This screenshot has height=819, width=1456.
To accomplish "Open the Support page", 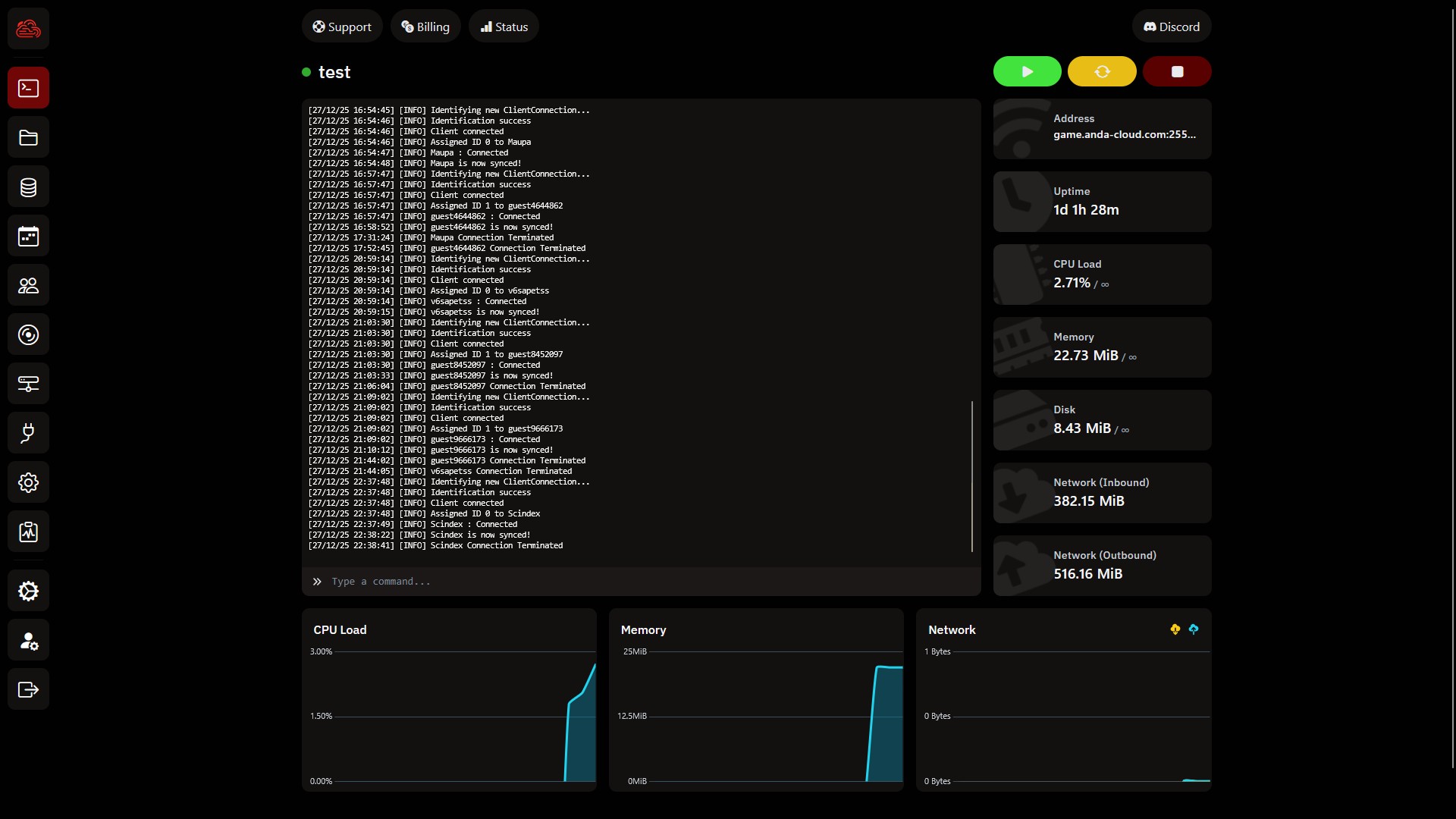I will [x=342, y=27].
